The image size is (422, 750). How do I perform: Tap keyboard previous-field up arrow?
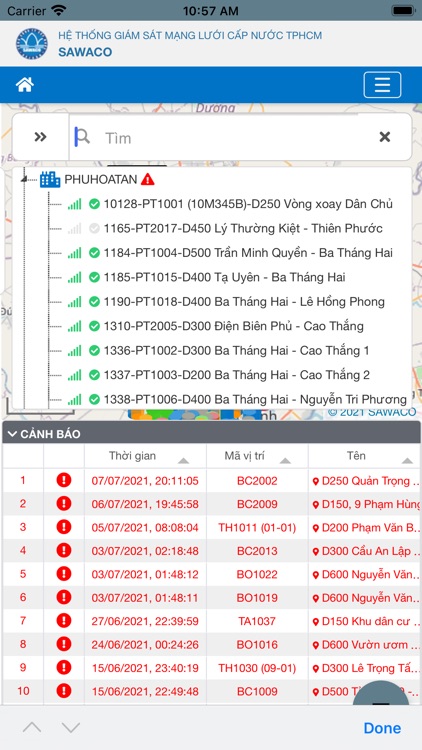pyautogui.click(x=32, y=728)
